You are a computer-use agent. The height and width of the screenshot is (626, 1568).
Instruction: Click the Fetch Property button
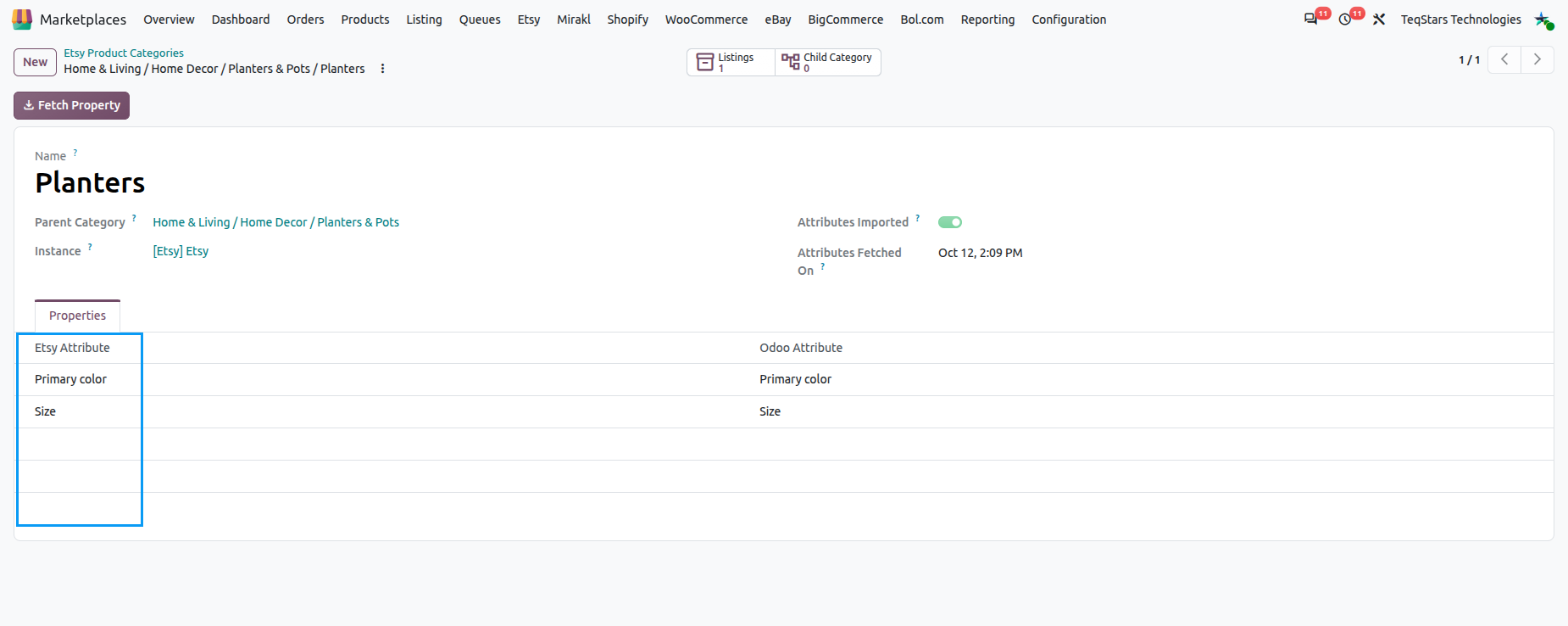(72, 105)
